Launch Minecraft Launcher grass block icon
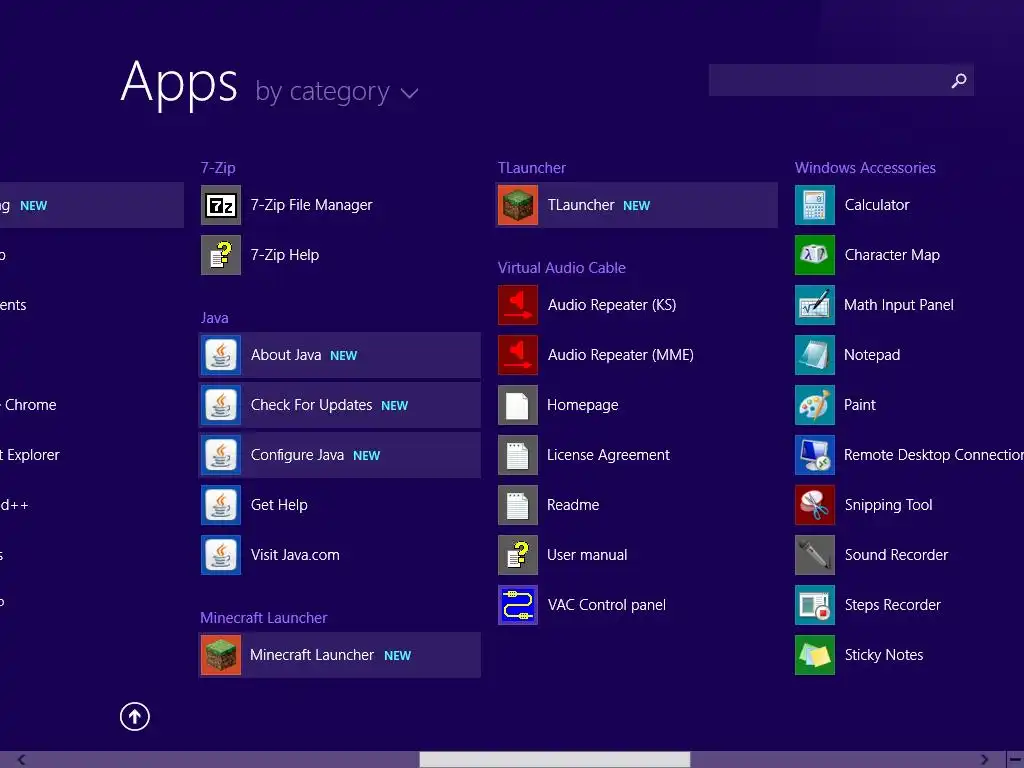The image size is (1024, 768). [x=221, y=655]
